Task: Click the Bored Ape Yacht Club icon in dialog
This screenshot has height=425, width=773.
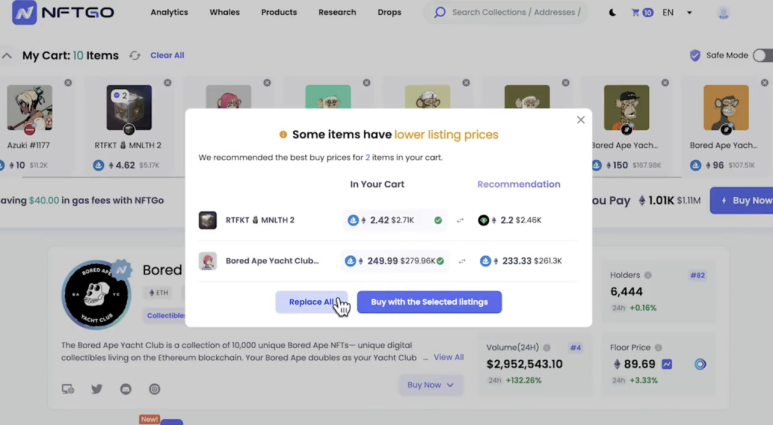Action: 208,261
